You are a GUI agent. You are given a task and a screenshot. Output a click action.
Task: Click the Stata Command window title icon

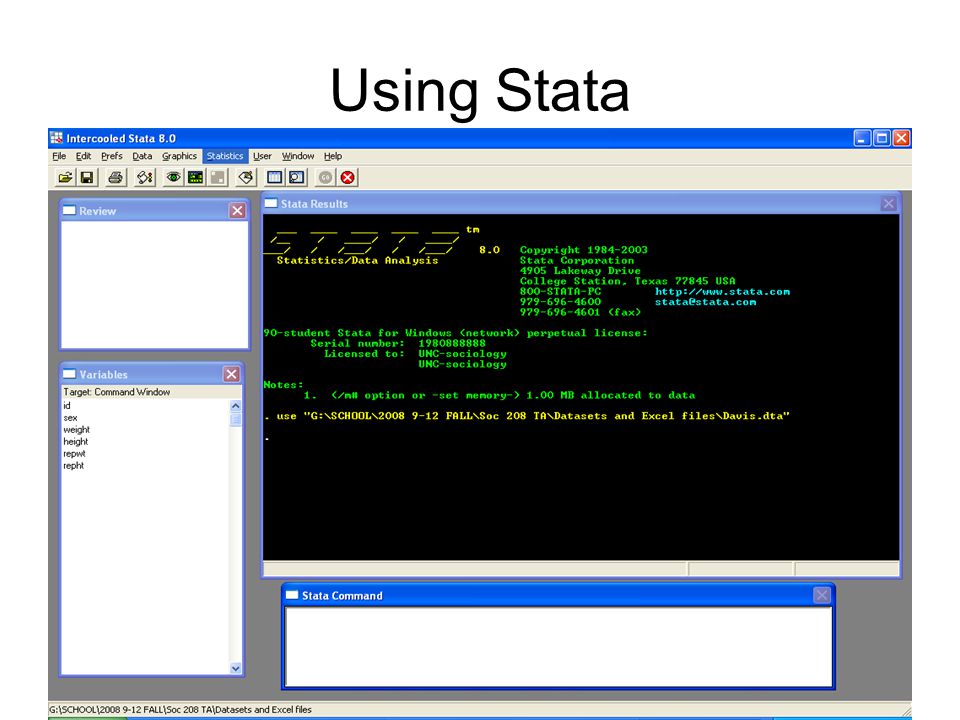(291, 595)
